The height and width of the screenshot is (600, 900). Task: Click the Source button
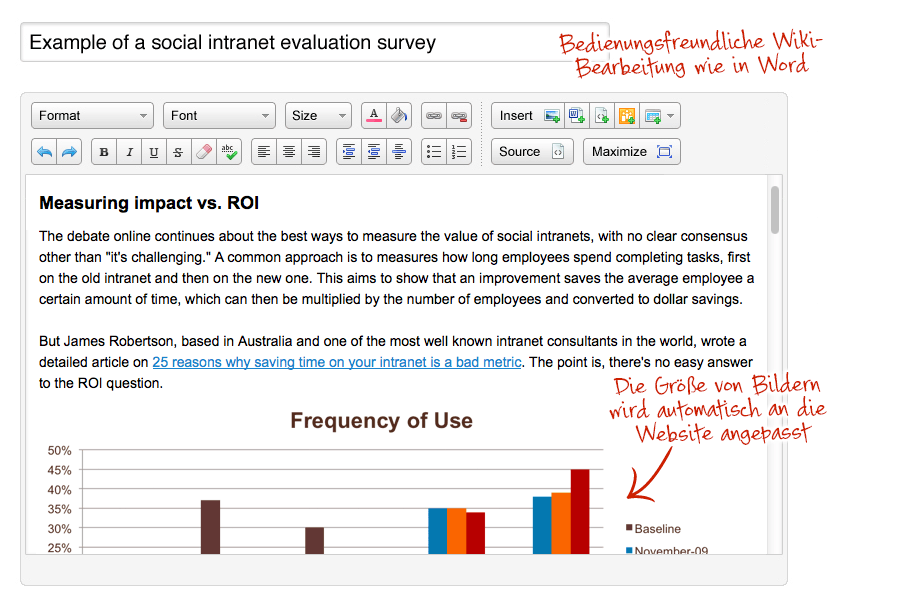[x=532, y=152]
